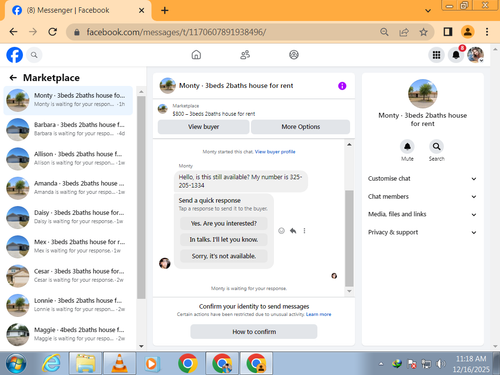Open Barbara conversation in the list

[x=68, y=129]
